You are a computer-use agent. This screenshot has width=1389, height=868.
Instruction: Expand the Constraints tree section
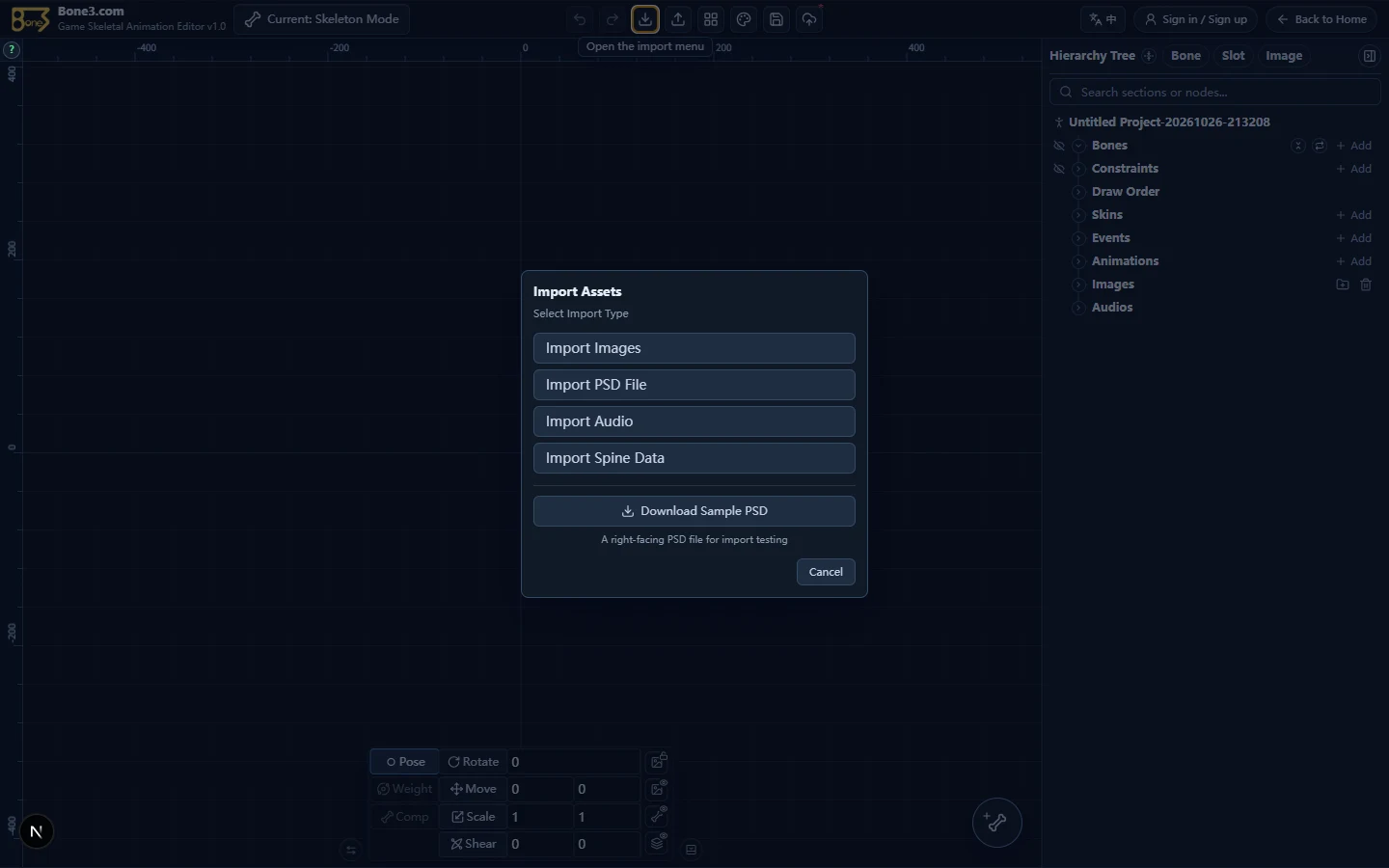(x=1079, y=169)
